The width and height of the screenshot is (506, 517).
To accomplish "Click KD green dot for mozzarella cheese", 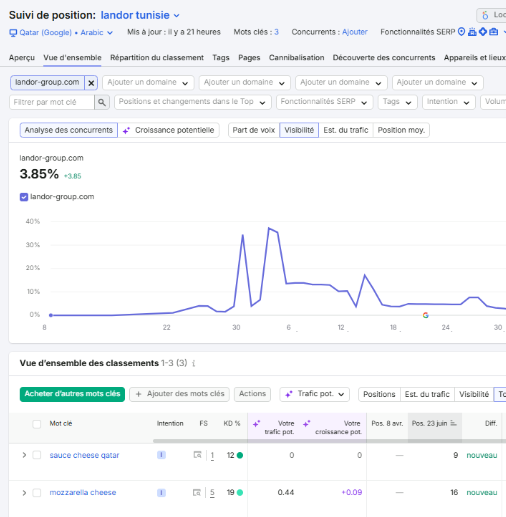I will pos(240,492).
